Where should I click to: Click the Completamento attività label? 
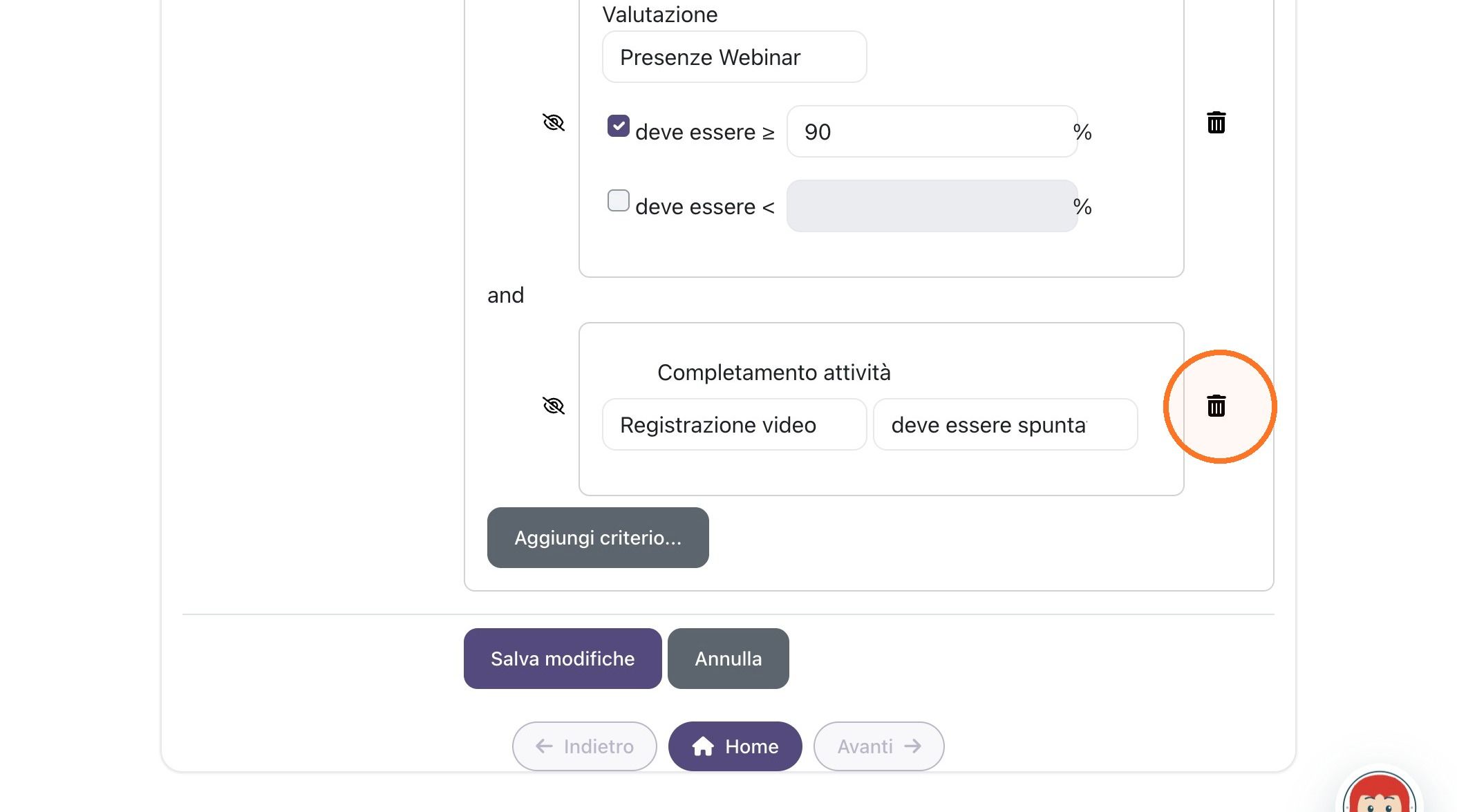coord(774,372)
